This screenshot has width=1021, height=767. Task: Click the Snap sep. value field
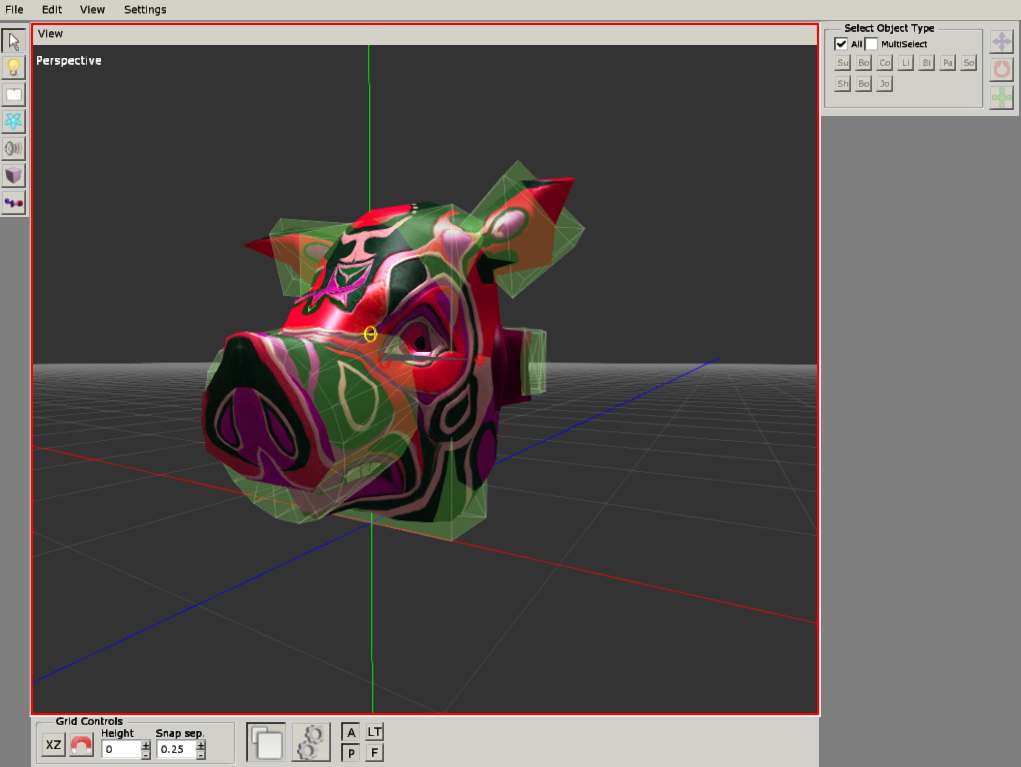click(175, 749)
